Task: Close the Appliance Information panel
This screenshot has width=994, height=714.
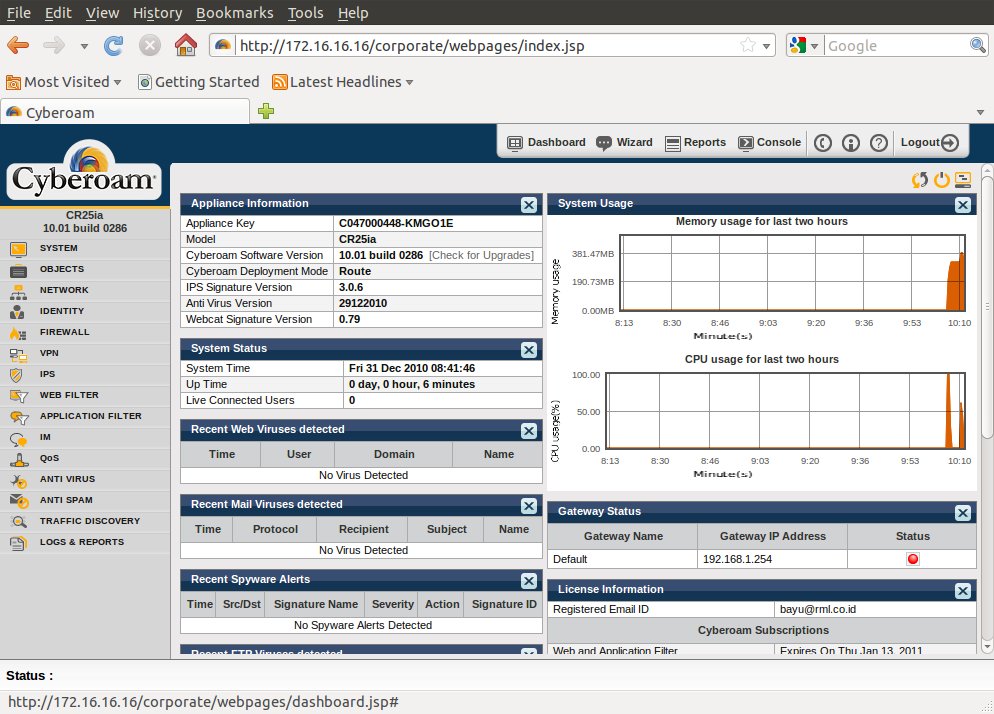Action: [529, 204]
